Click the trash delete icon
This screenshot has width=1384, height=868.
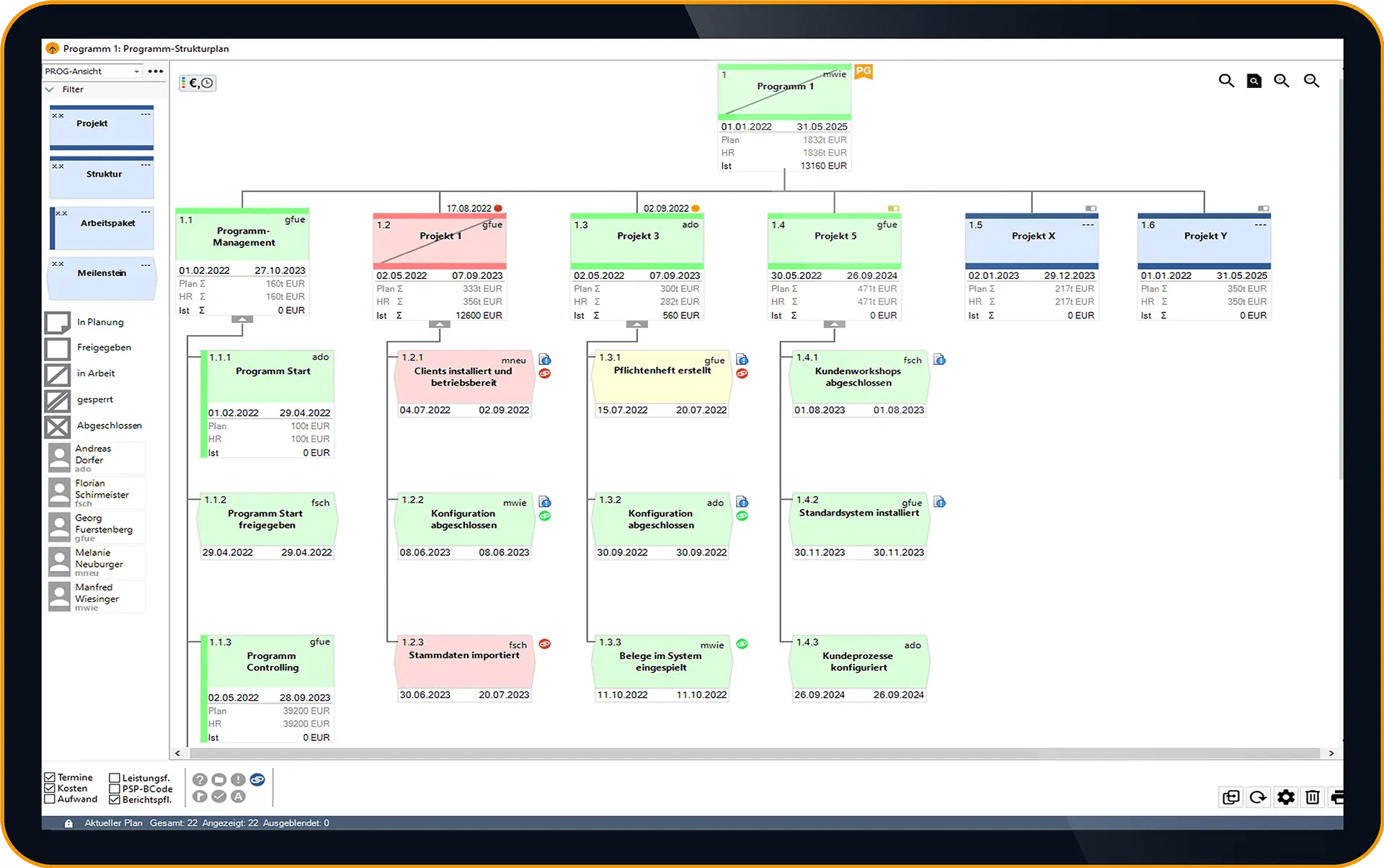1313,797
